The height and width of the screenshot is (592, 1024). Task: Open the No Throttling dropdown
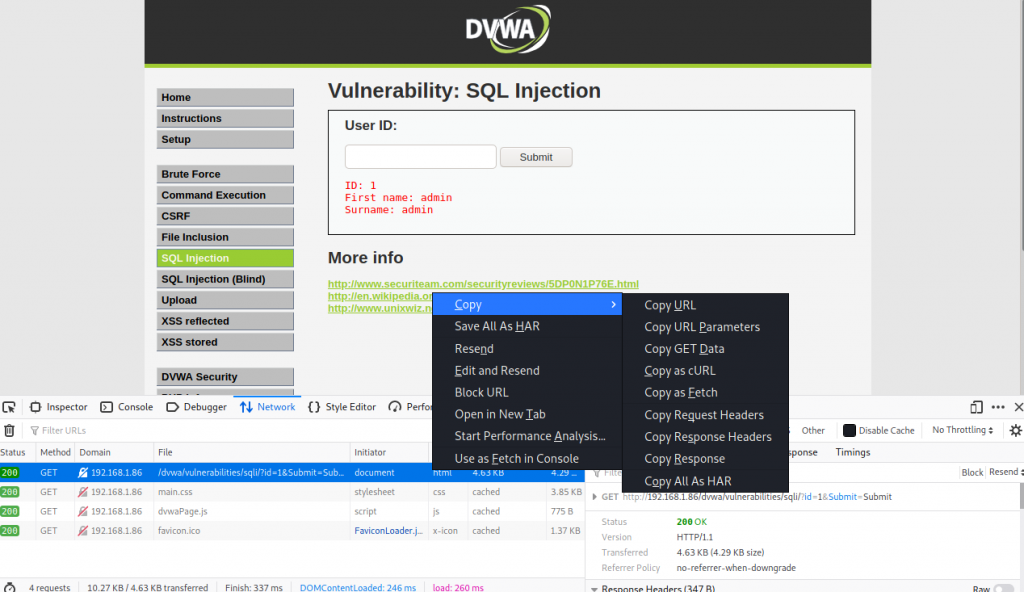tap(963, 430)
